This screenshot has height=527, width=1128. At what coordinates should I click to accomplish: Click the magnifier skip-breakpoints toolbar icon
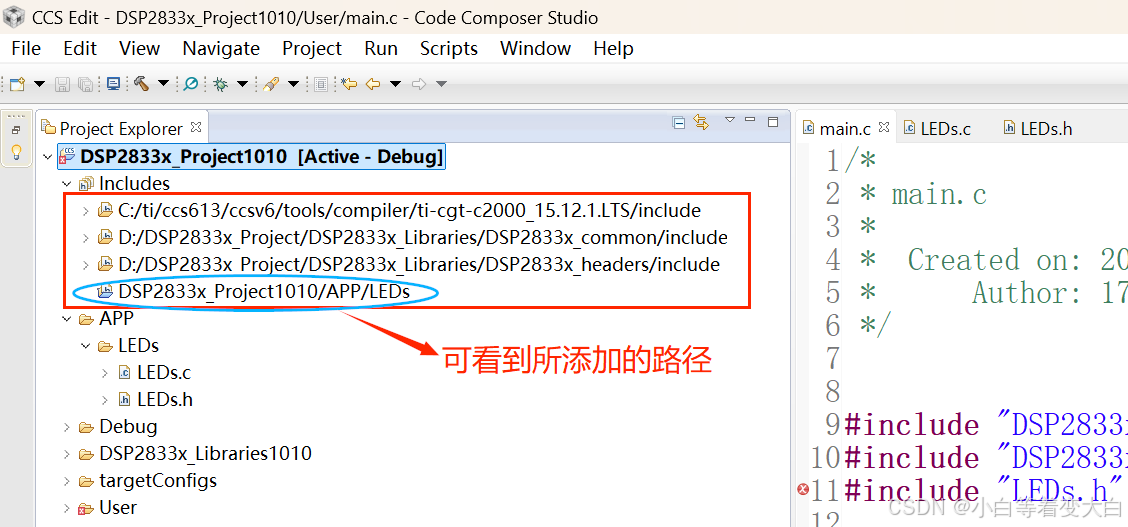(x=191, y=84)
